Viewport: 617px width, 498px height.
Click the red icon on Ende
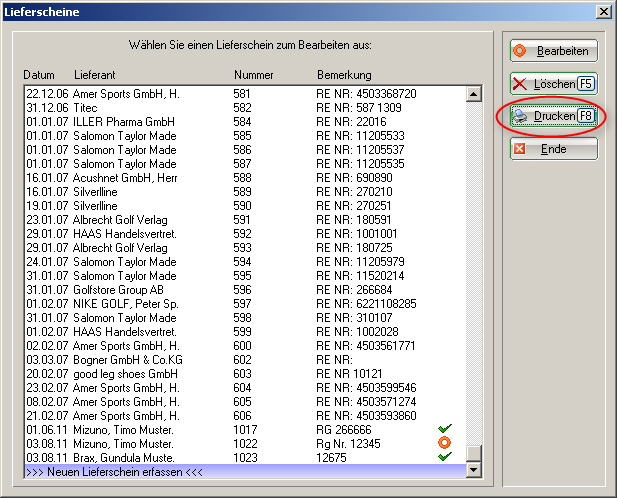coord(520,149)
